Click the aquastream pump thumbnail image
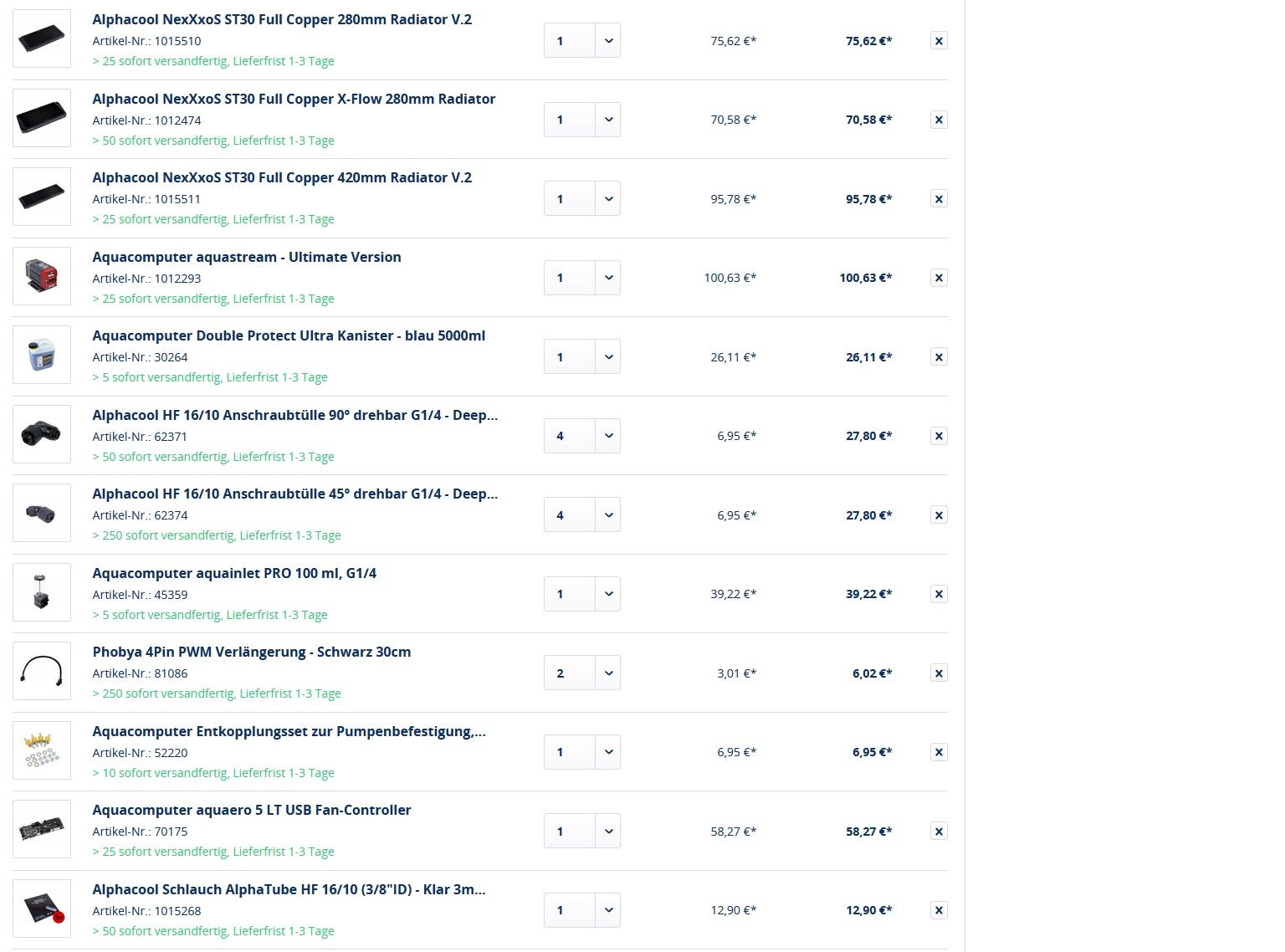The image size is (1285, 952). (42, 276)
